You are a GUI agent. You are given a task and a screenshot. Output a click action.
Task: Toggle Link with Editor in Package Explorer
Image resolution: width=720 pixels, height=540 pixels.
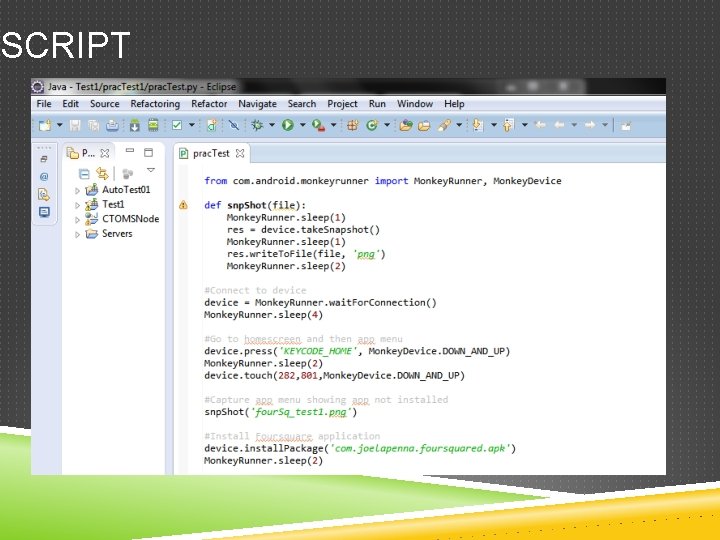[102, 174]
